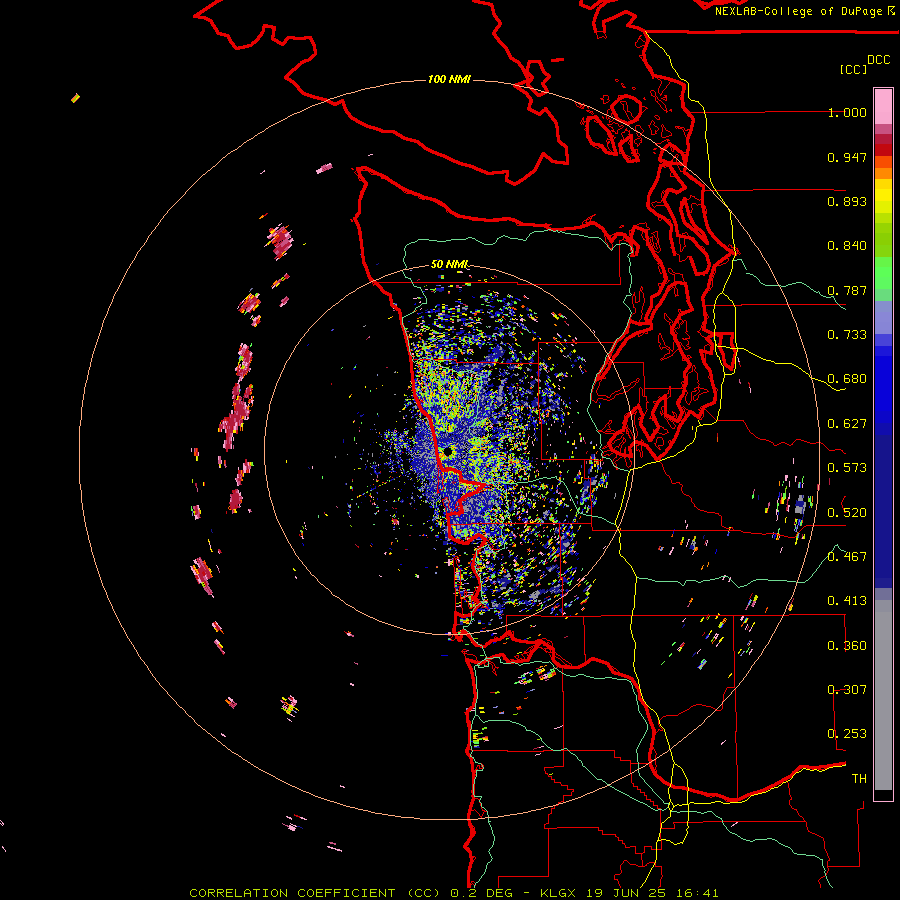Click the 0.893 legend value
The width and height of the screenshot is (900, 900).
[847, 201]
